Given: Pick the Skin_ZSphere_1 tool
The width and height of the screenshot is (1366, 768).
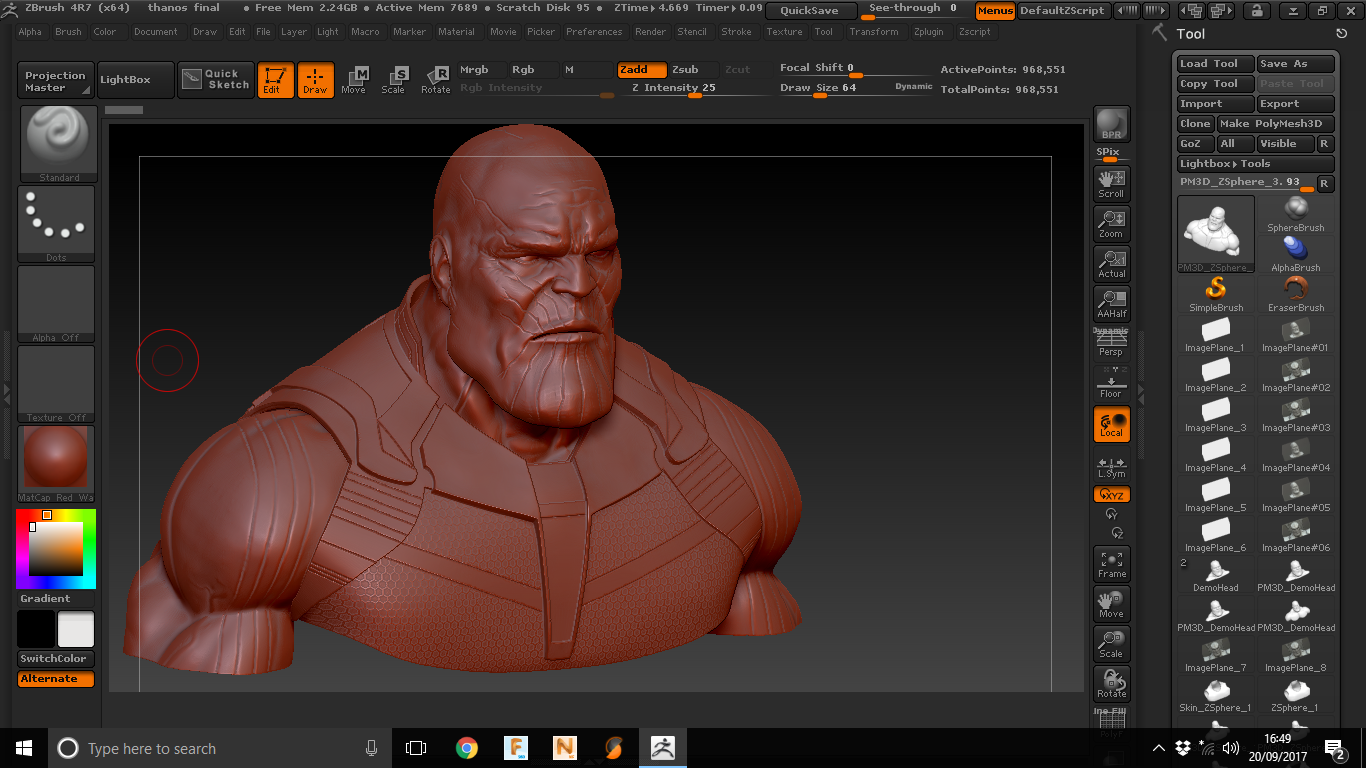Looking at the screenshot, I should [1216, 694].
